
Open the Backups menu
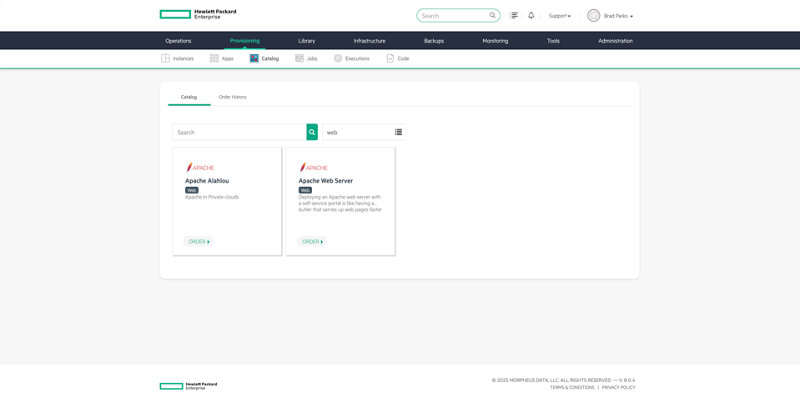(x=434, y=41)
